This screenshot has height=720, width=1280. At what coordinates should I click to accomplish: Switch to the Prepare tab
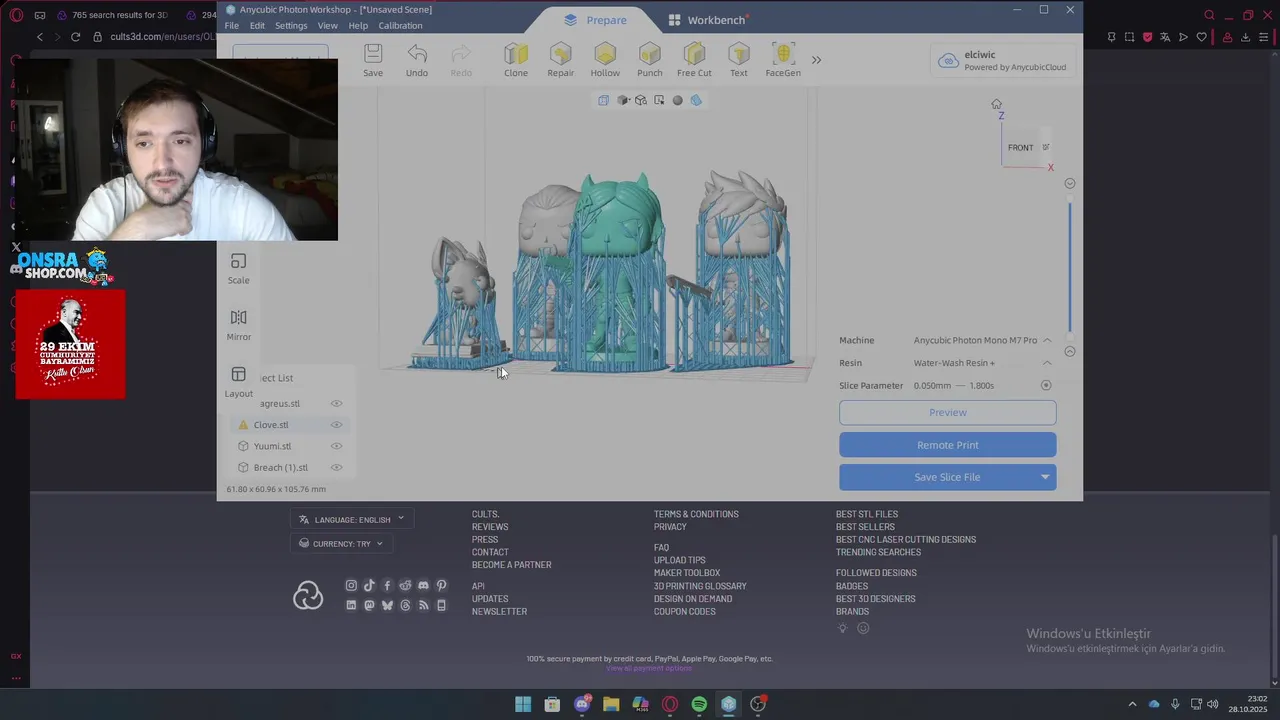point(595,20)
